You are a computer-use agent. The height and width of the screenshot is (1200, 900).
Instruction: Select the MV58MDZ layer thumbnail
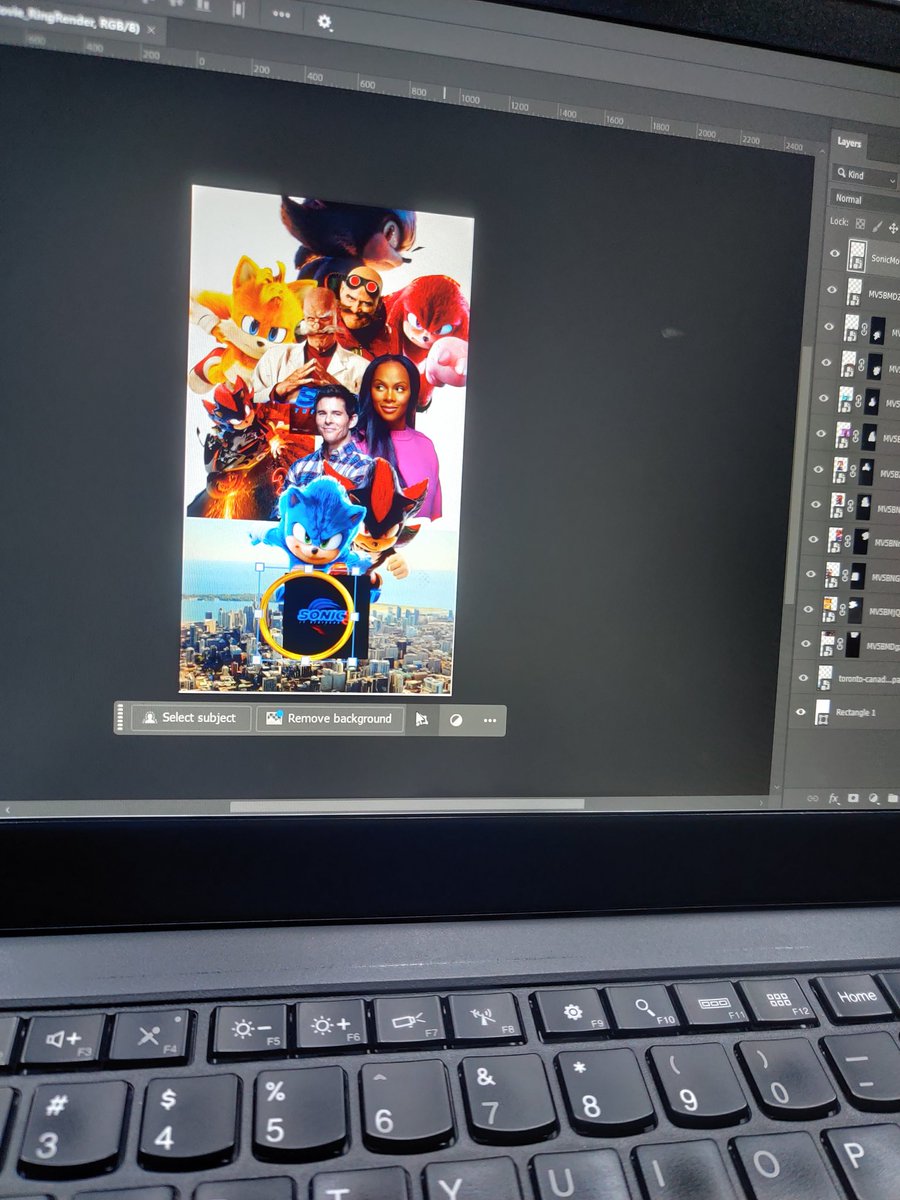coord(854,291)
